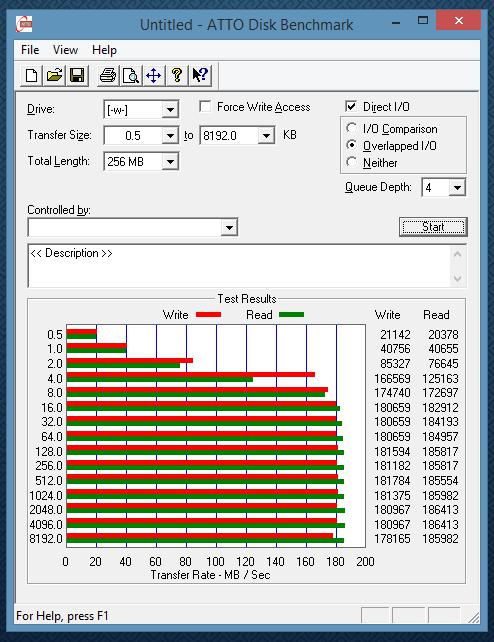Click the four-arrow move toolbar icon

[x=154, y=75]
